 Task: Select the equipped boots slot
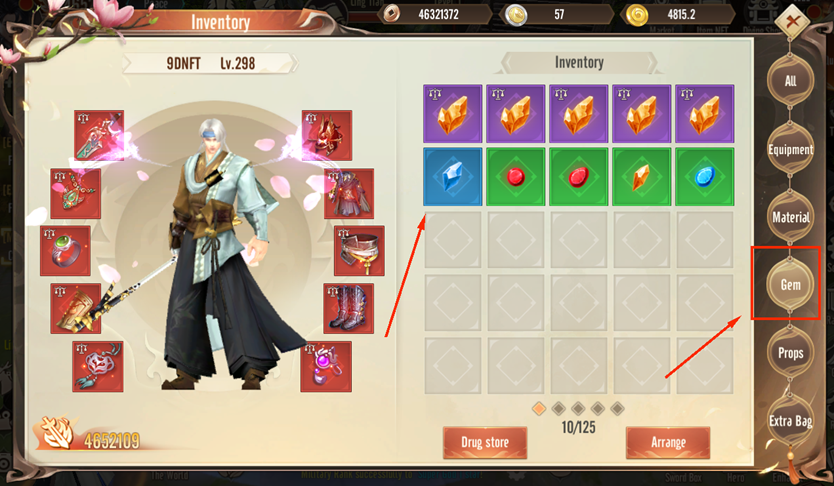348,308
